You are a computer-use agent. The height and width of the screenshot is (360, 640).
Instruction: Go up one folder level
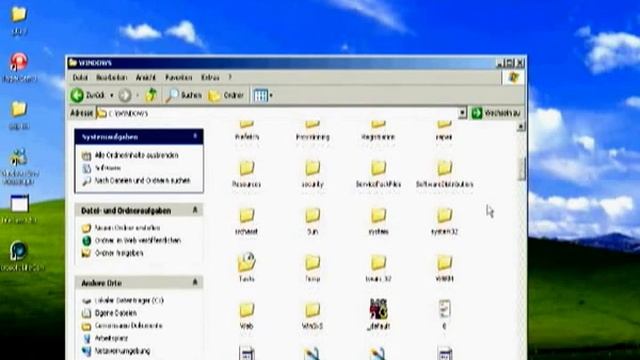click(x=151, y=95)
